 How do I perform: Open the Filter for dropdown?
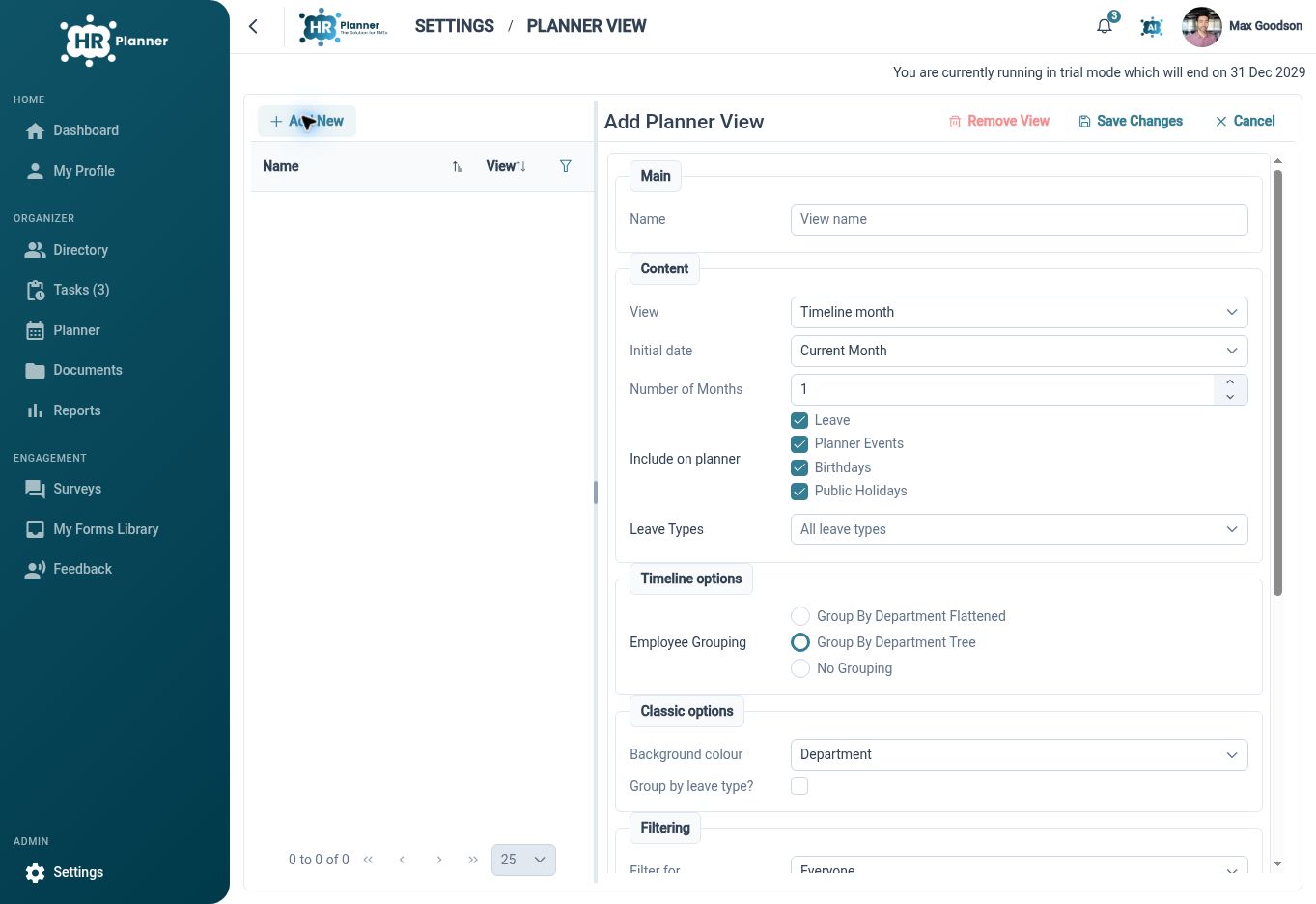[1019, 865]
